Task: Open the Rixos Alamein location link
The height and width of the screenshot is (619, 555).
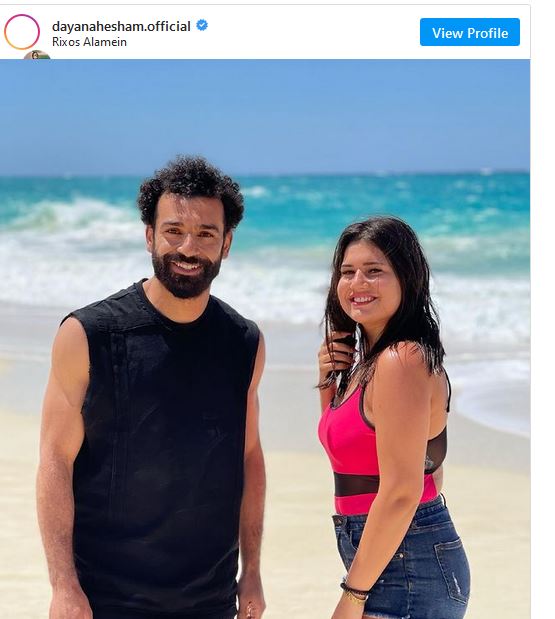Action: (x=89, y=42)
